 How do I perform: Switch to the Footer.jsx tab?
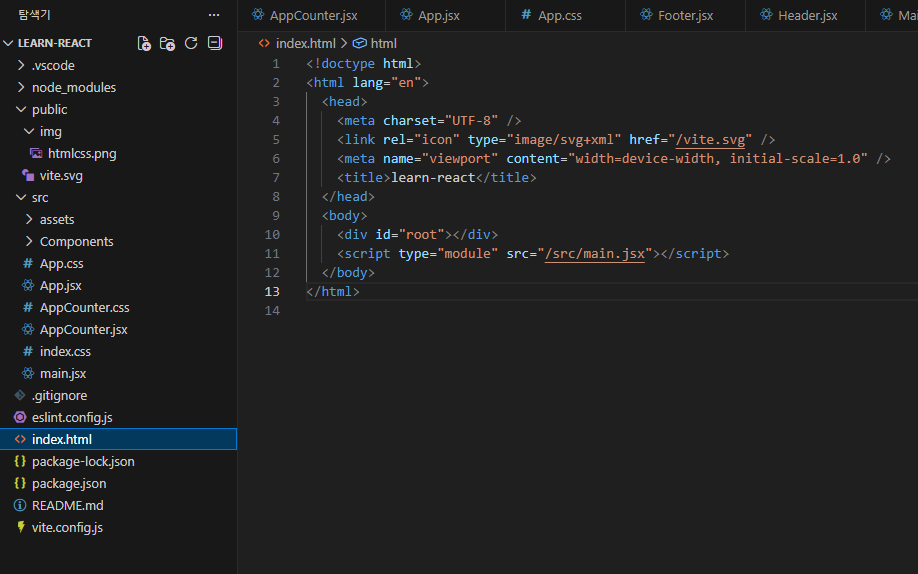[685, 16]
